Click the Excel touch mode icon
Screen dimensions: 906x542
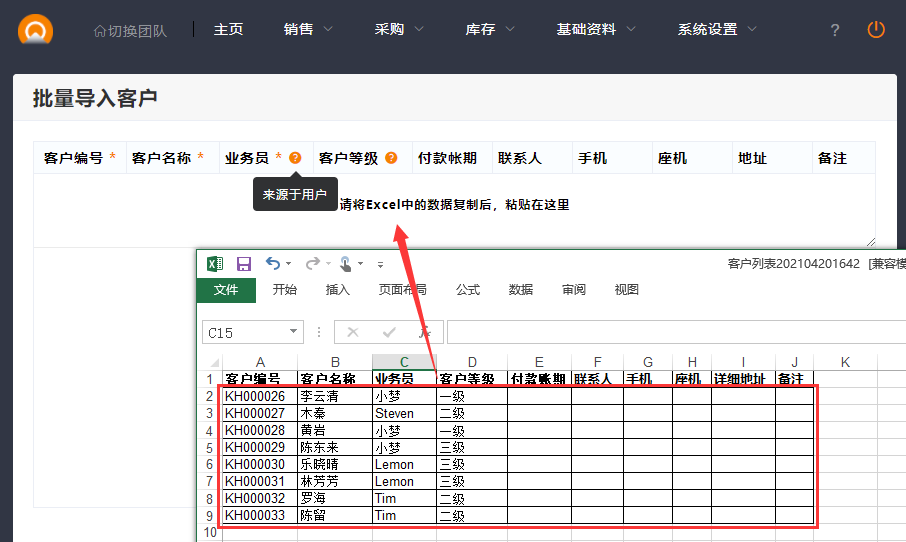pos(345,264)
